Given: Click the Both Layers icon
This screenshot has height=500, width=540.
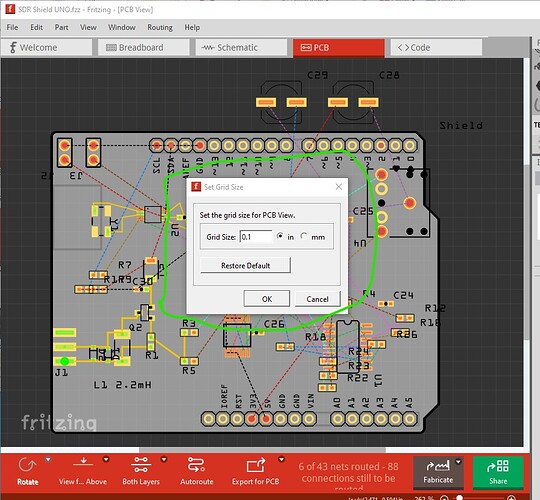Looking at the screenshot, I should click(x=141, y=465).
